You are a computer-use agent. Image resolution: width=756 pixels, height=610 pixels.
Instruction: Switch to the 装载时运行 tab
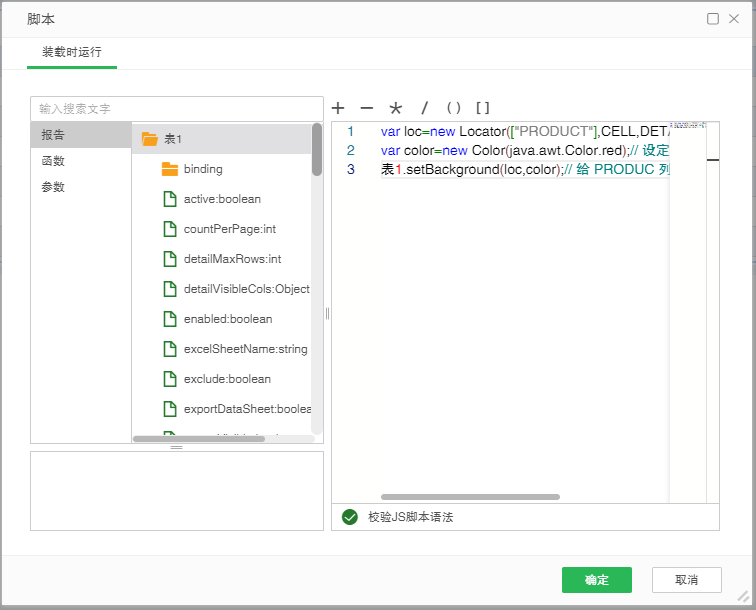pos(71,52)
